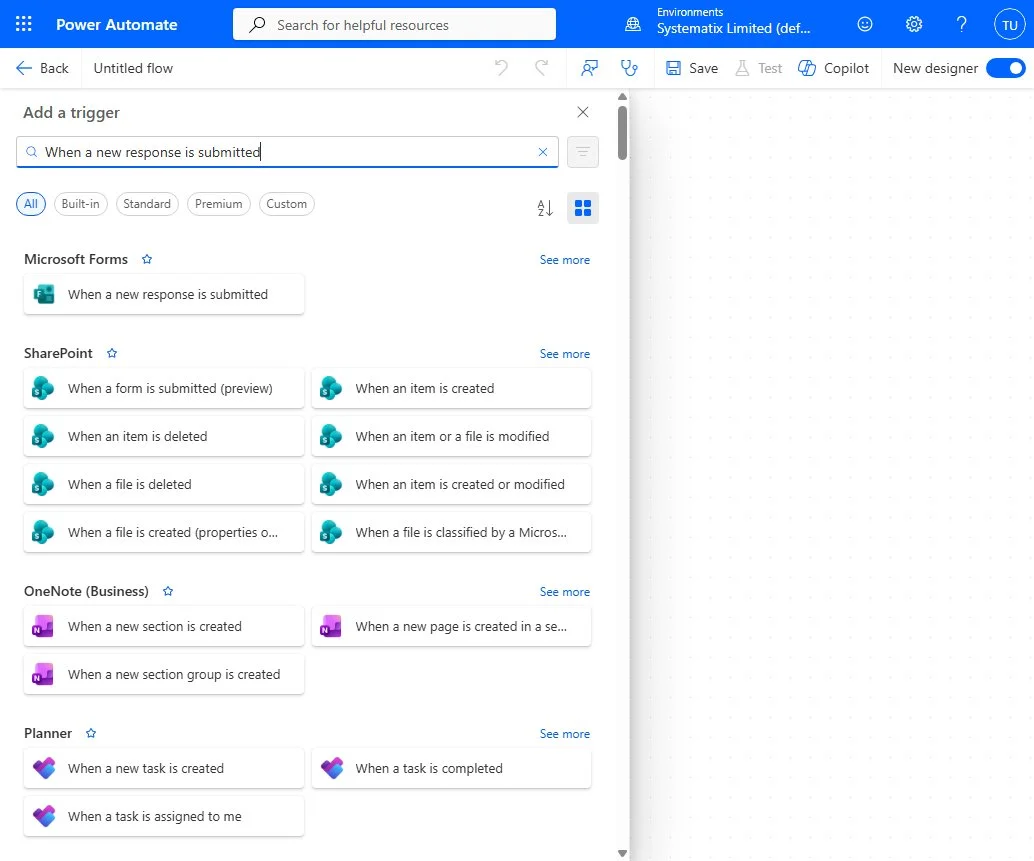The height and width of the screenshot is (861, 1034).
Task: Select When an item is created trigger
Action: tap(451, 389)
